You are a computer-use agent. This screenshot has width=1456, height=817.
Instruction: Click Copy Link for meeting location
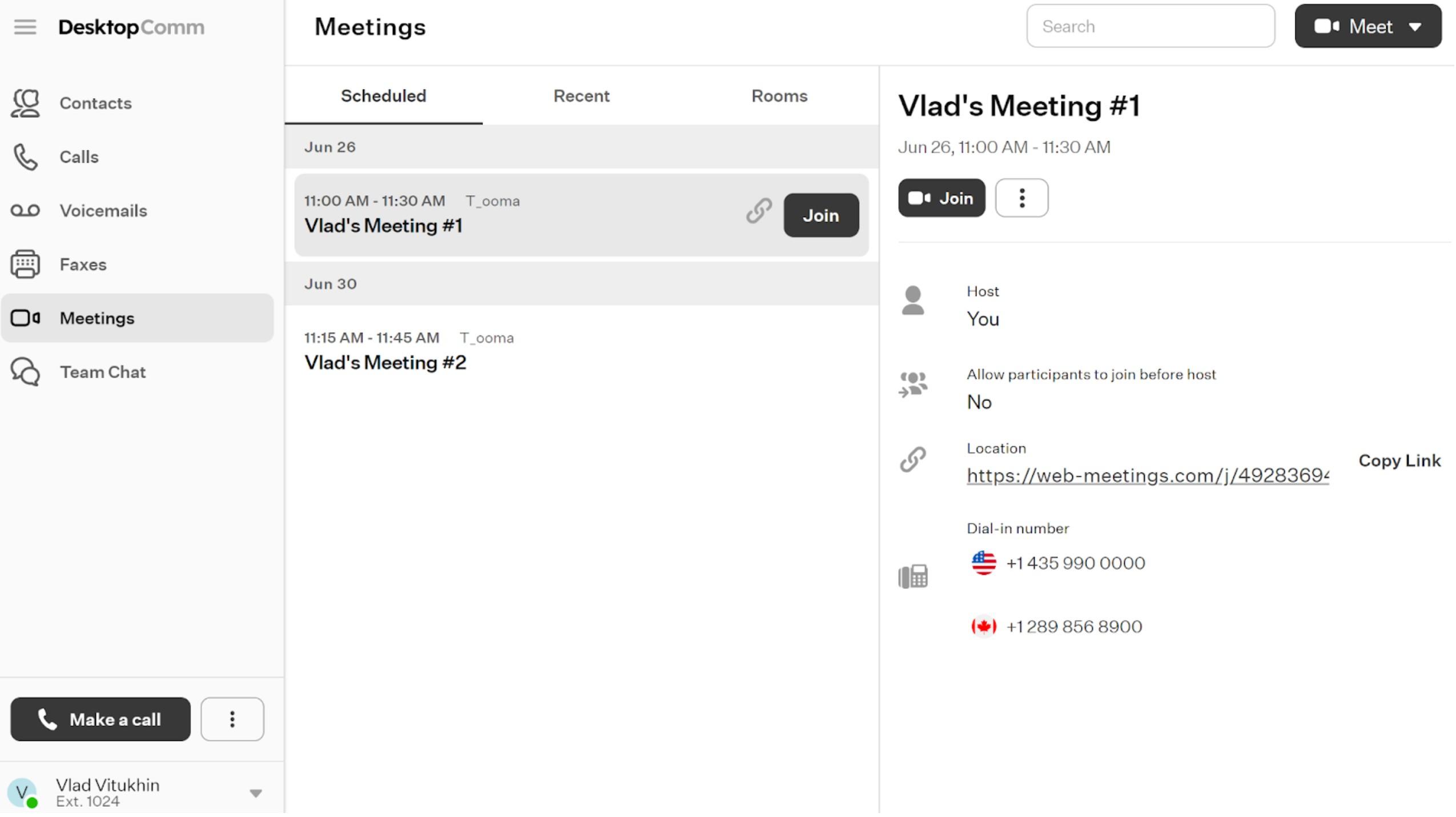(1399, 460)
